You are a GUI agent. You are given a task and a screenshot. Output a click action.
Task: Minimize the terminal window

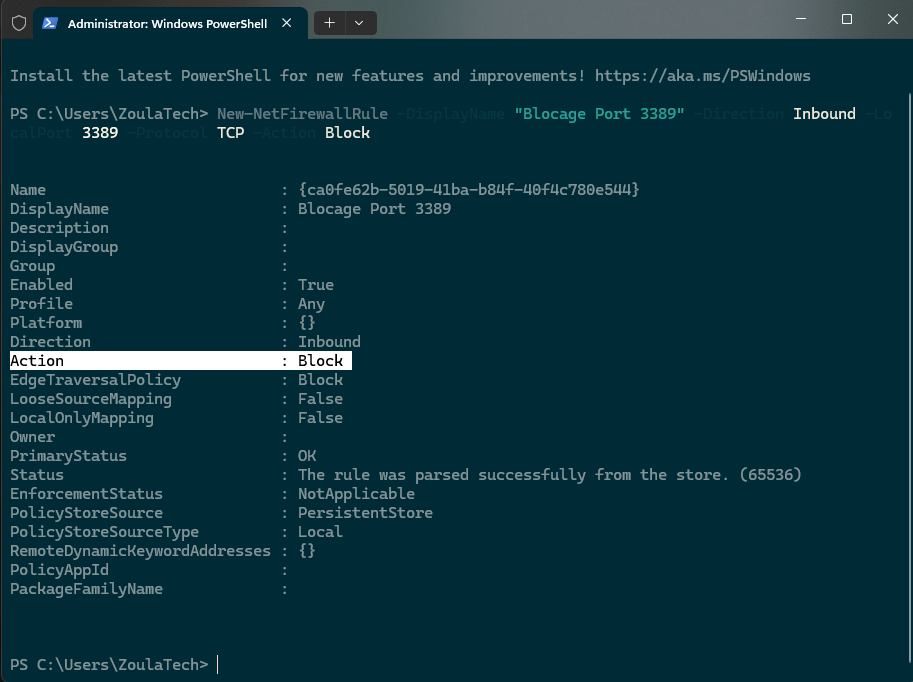pyautogui.click(x=801, y=19)
